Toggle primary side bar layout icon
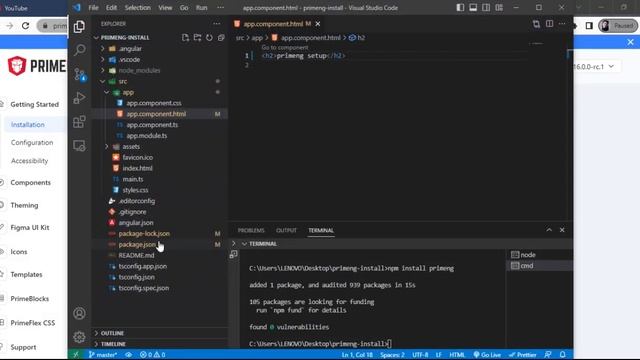Screen dimensions: 640x360 pyautogui.click(x=460, y=8)
